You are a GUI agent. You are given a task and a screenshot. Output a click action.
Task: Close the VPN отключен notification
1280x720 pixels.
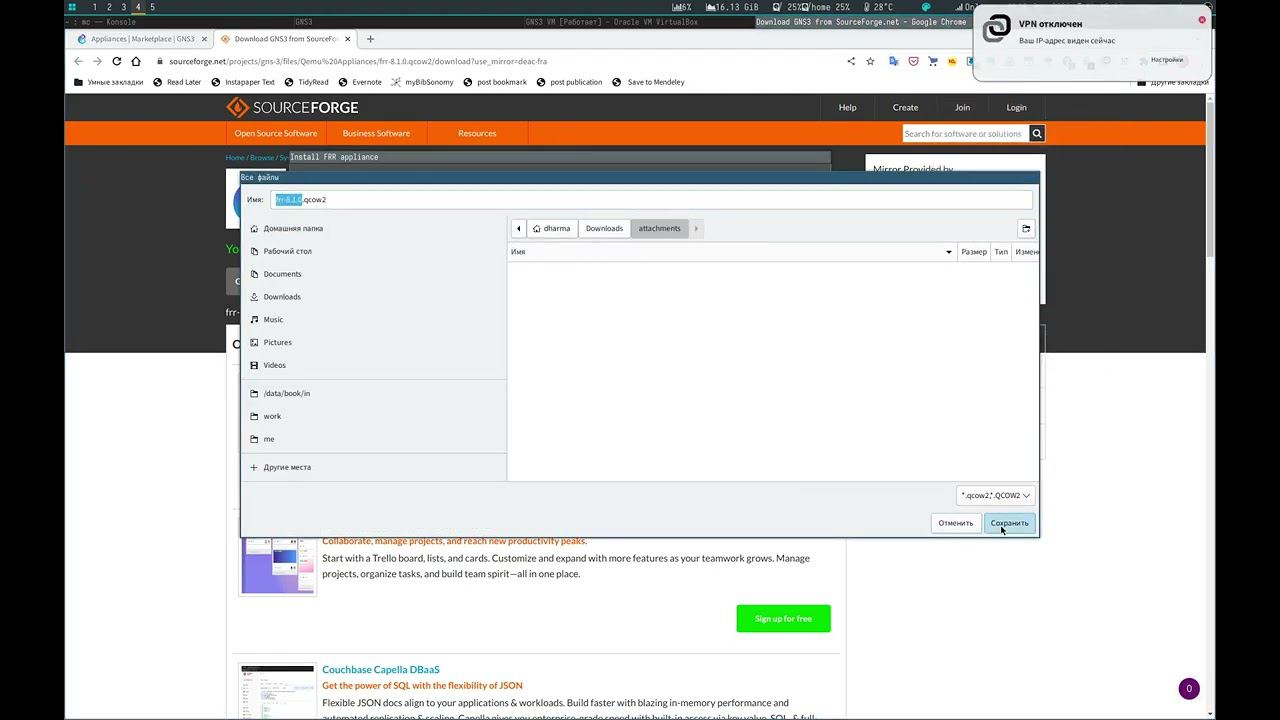coord(1202,20)
